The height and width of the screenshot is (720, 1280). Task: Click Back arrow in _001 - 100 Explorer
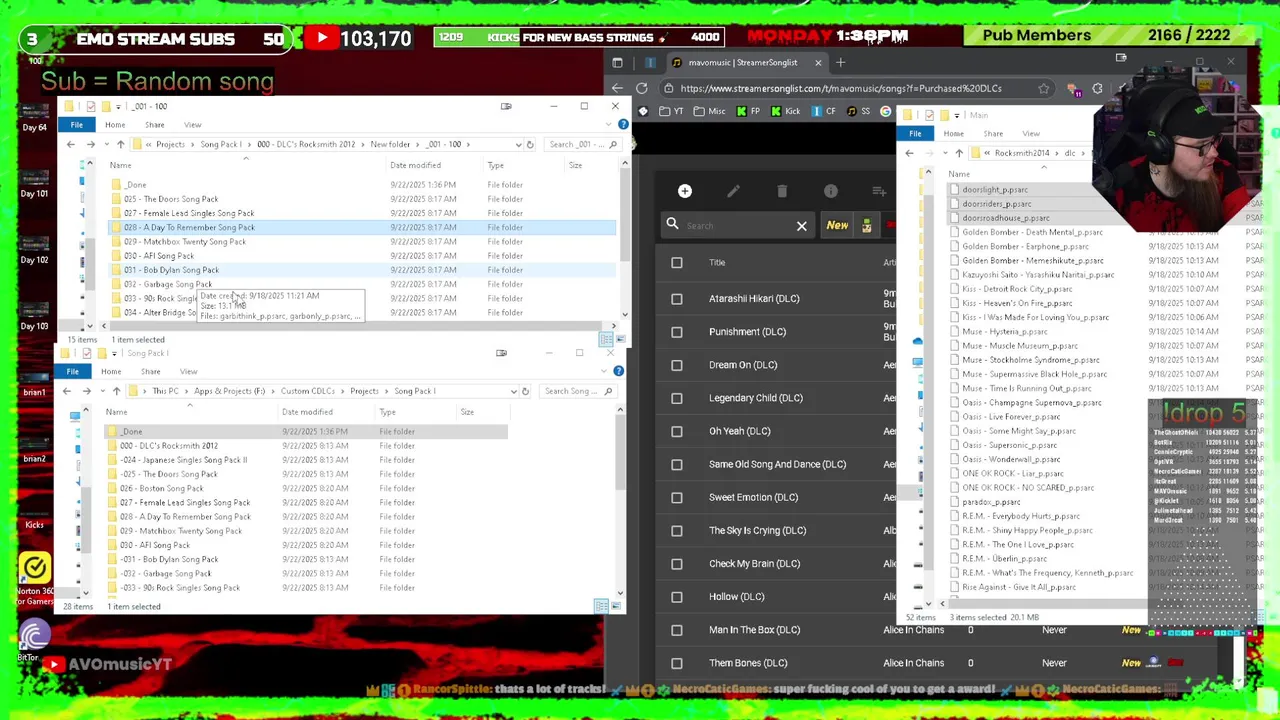[x=70, y=144]
